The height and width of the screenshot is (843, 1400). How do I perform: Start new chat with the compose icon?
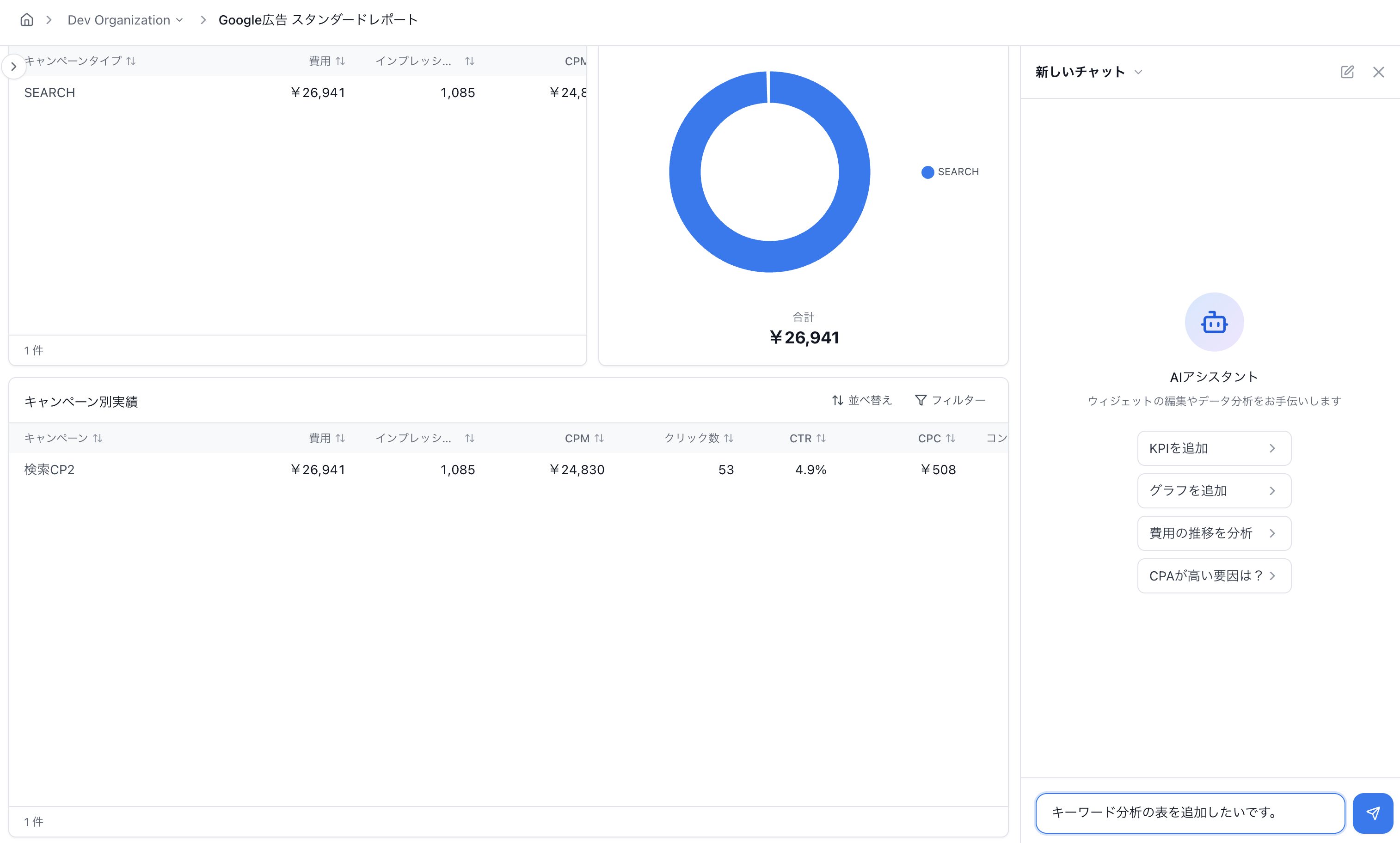pos(1347,72)
